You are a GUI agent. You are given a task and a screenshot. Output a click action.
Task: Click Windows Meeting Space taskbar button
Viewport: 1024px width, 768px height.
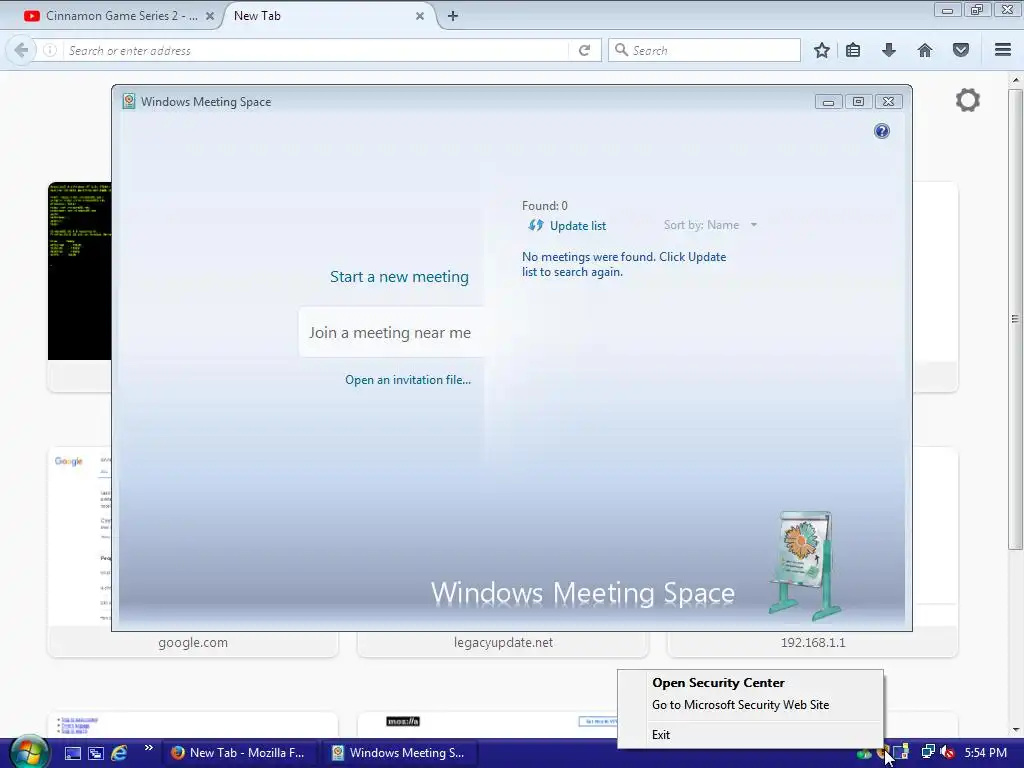pyautogui.click(x=400, y=753)
